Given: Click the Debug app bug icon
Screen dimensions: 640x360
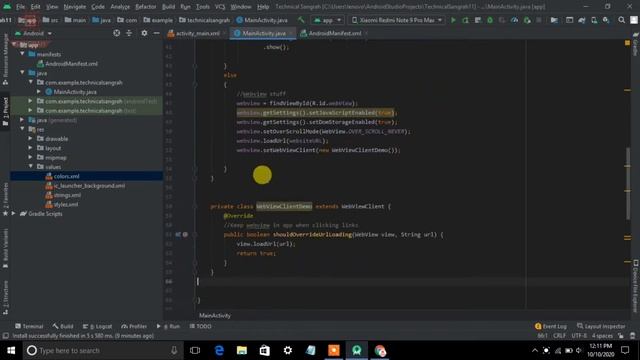Looking at the screenshot, I should click(x=490, y=20).
